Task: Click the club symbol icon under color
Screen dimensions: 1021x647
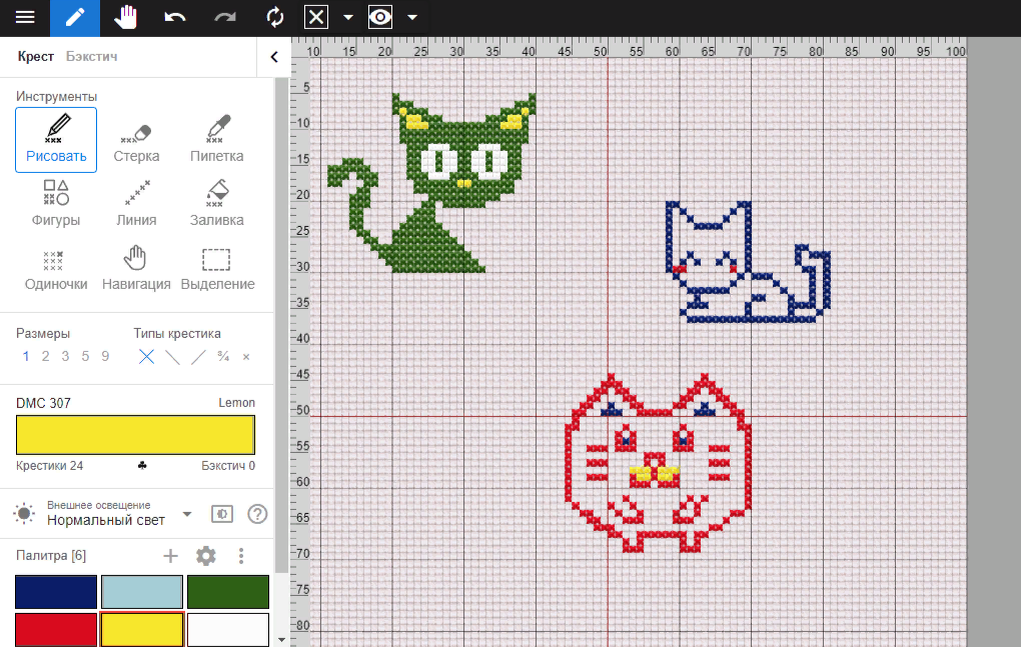Action: [x=143, y=465]
